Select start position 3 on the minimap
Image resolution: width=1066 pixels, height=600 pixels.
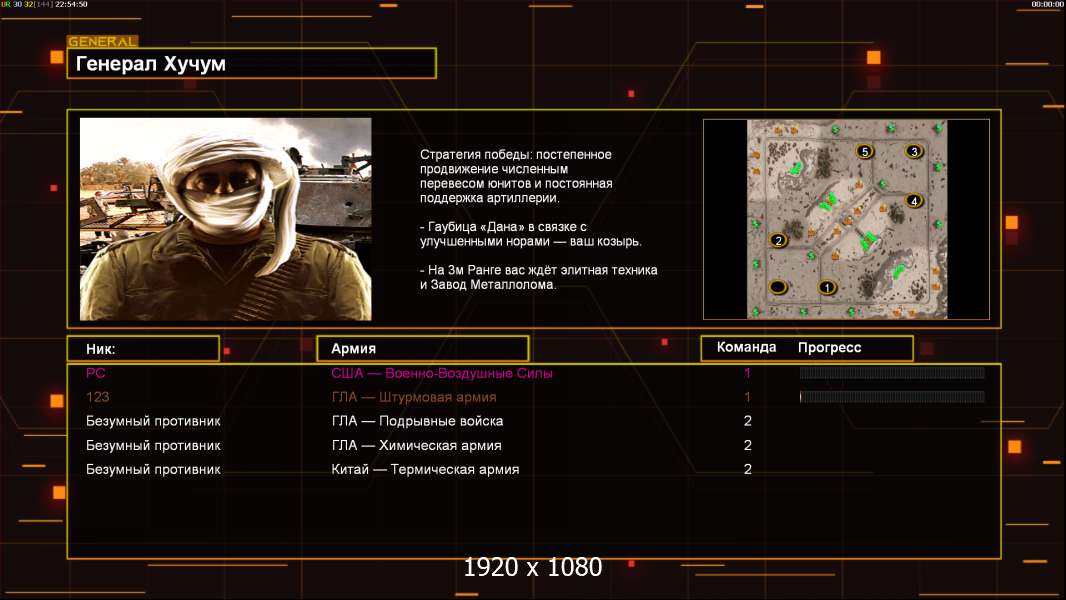point(914,151)
